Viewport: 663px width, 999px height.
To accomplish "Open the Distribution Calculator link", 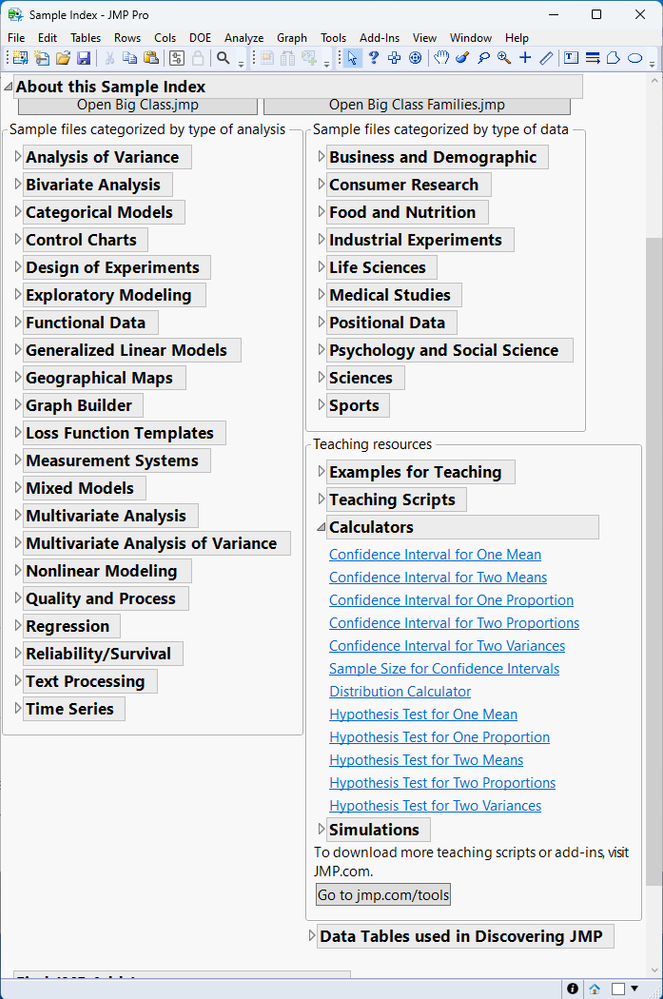I will [400, 691].
